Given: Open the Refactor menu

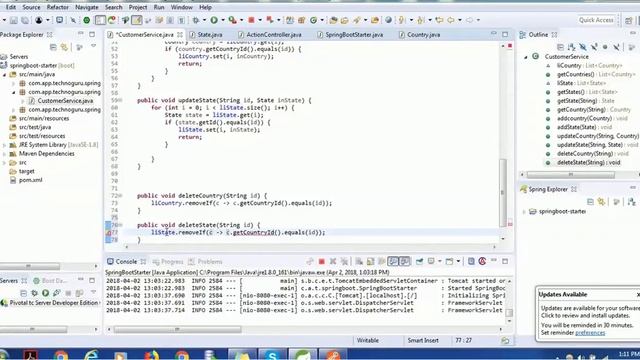Looking at the screenshot, I should (58, 7).
